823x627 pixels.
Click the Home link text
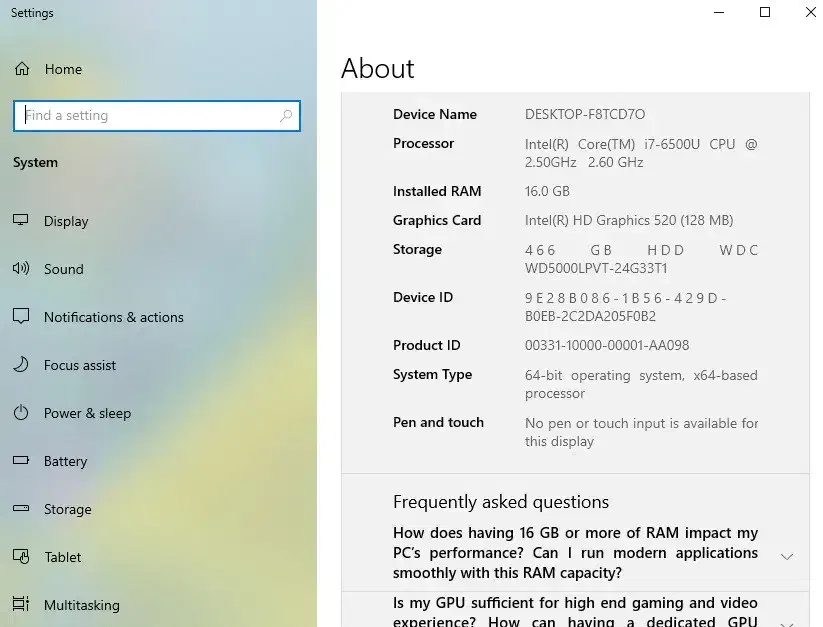(63, 69)
